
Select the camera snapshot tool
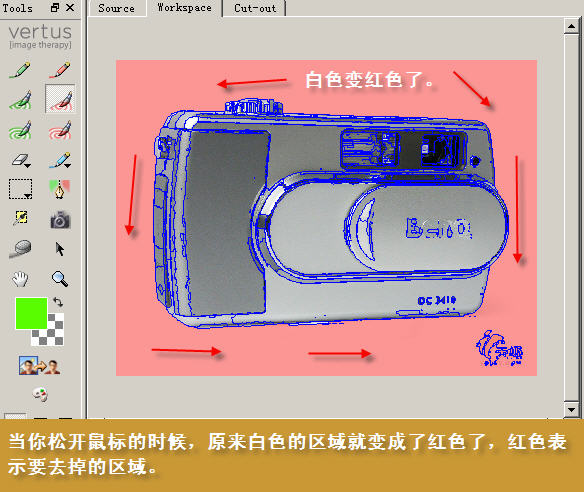(x=60, y=219)
